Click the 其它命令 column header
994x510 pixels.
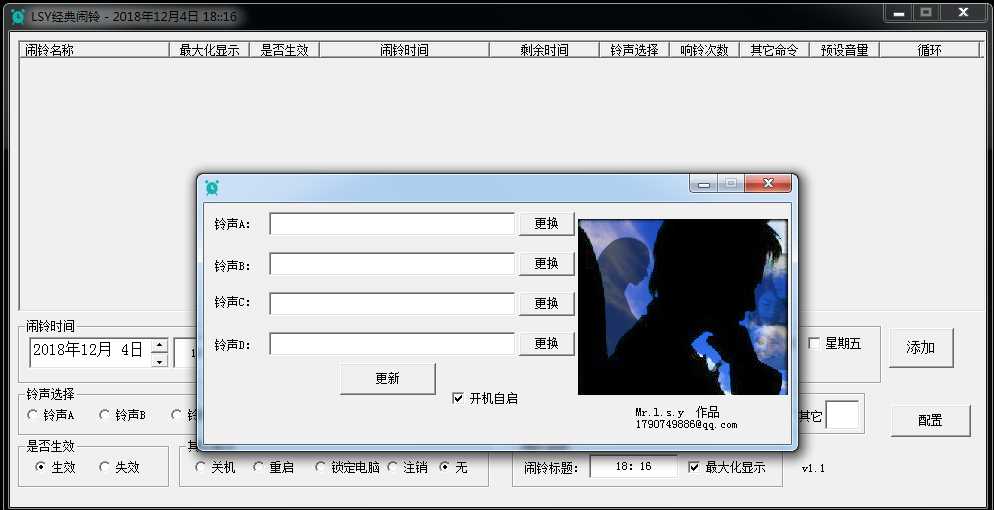tap(775, 50)
